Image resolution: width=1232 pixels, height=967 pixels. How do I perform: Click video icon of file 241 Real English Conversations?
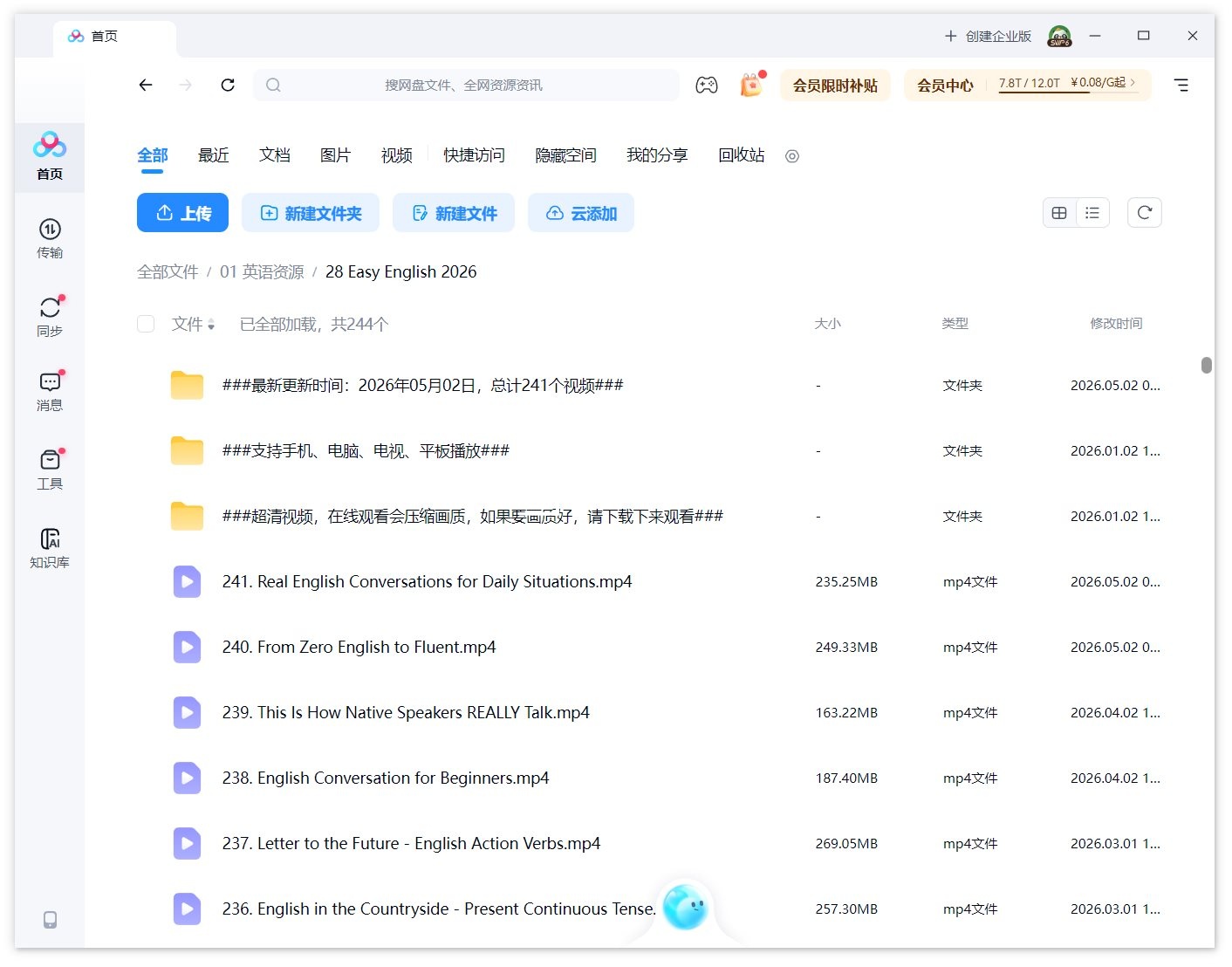187,581
